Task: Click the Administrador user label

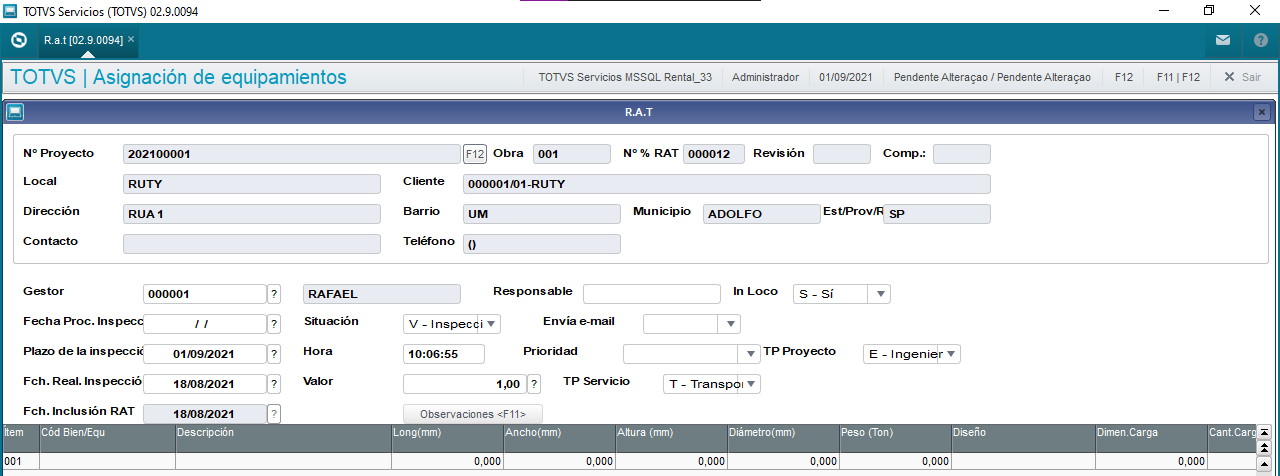Action: click(766, 77)
